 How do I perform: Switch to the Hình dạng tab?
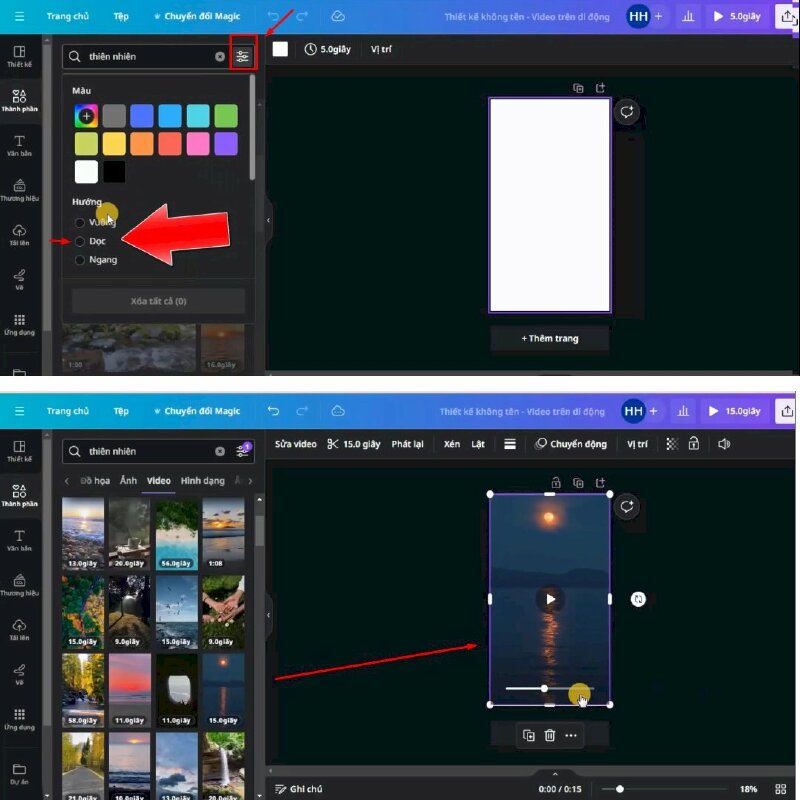[x=203, y=481]
